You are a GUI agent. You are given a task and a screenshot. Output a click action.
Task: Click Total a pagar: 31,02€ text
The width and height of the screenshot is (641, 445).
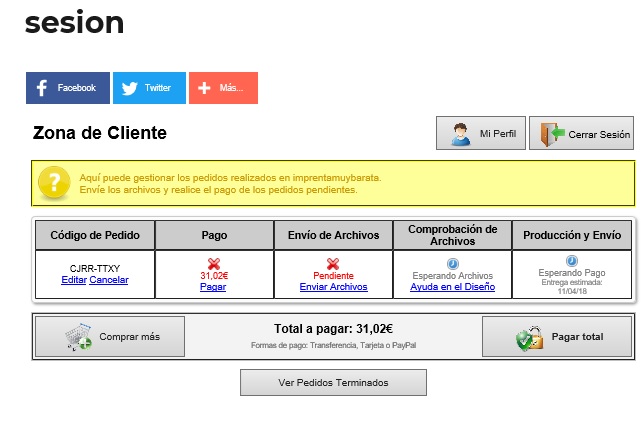333,329
